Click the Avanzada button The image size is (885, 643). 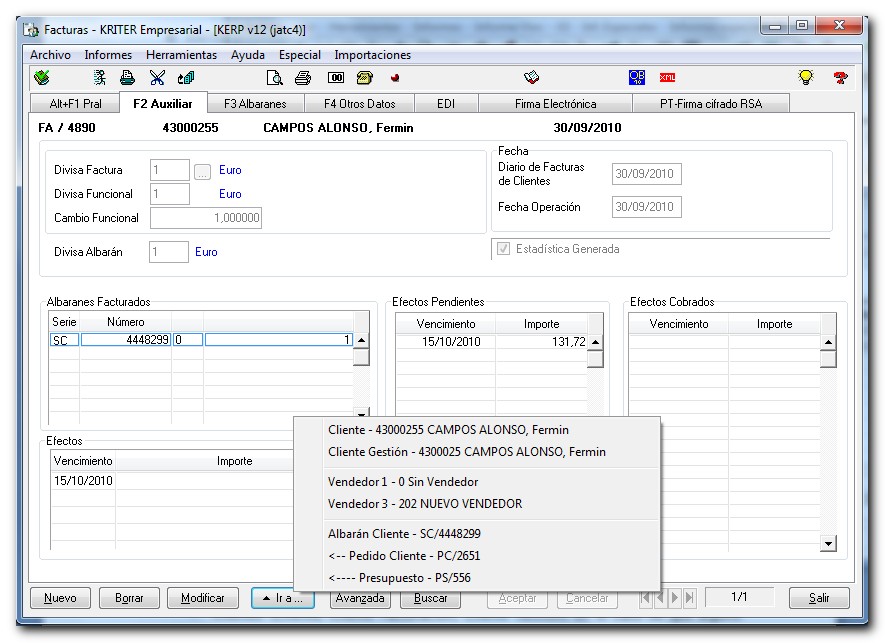360,599
